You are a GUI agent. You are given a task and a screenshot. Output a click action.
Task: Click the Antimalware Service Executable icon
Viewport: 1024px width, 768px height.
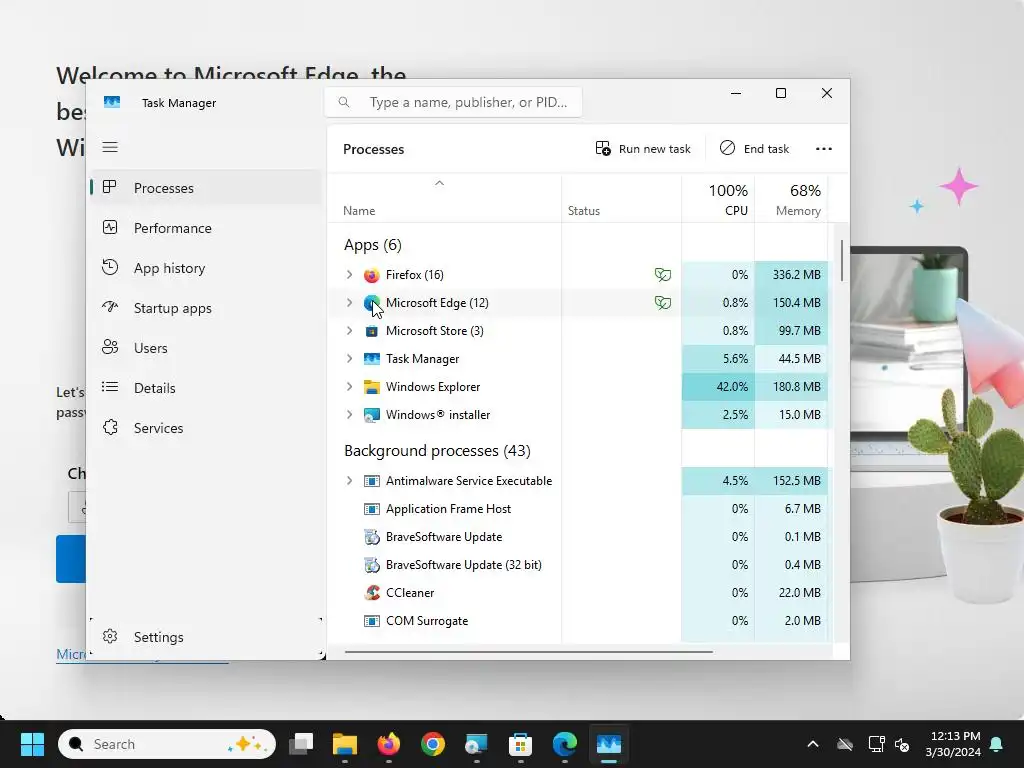(x=372, y=481)
